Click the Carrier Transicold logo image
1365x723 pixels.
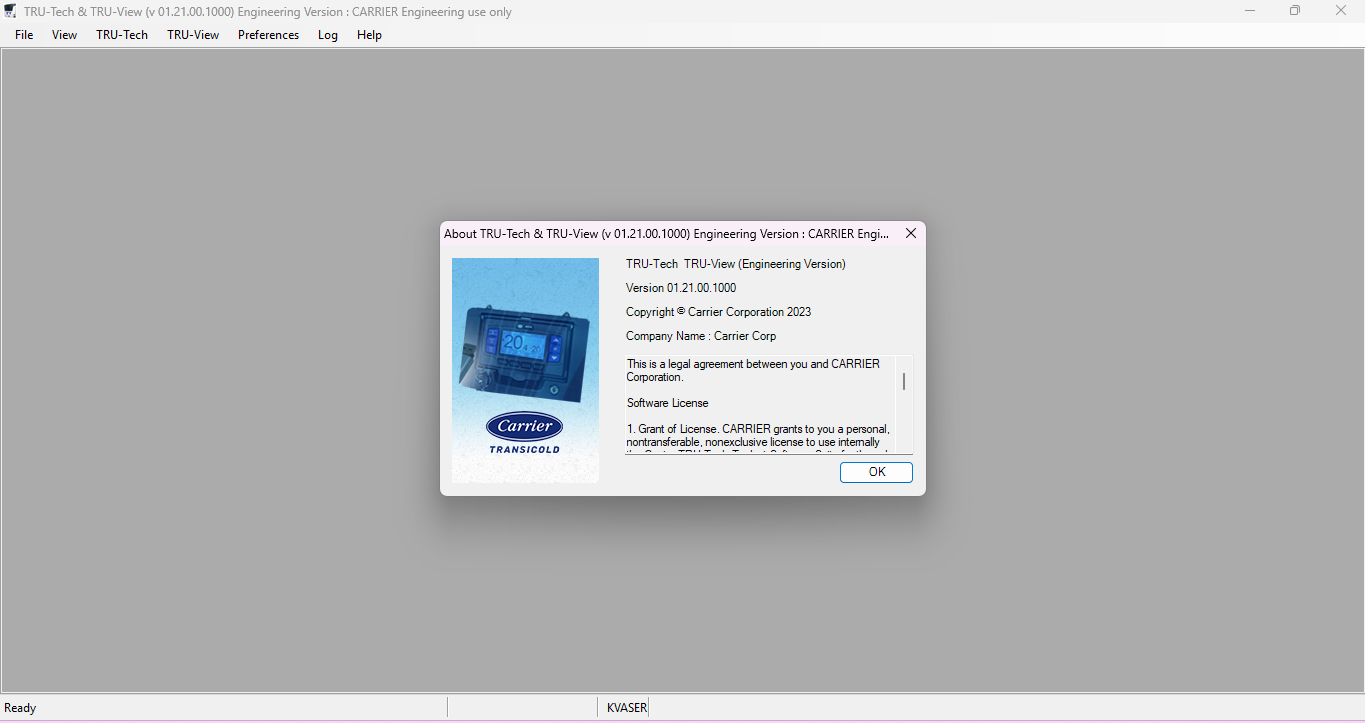[525, 370]
